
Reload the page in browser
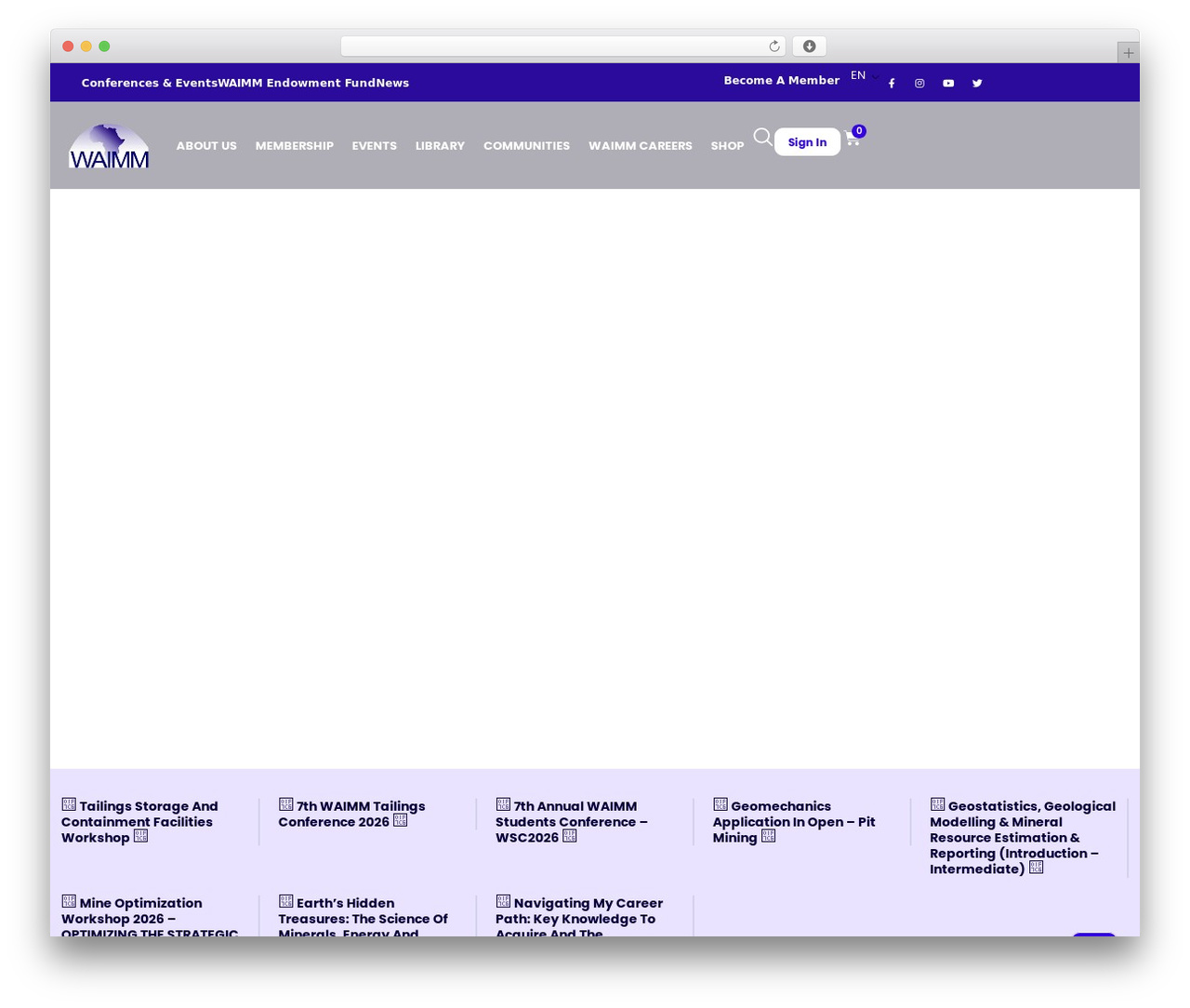(x=774, y=46)
